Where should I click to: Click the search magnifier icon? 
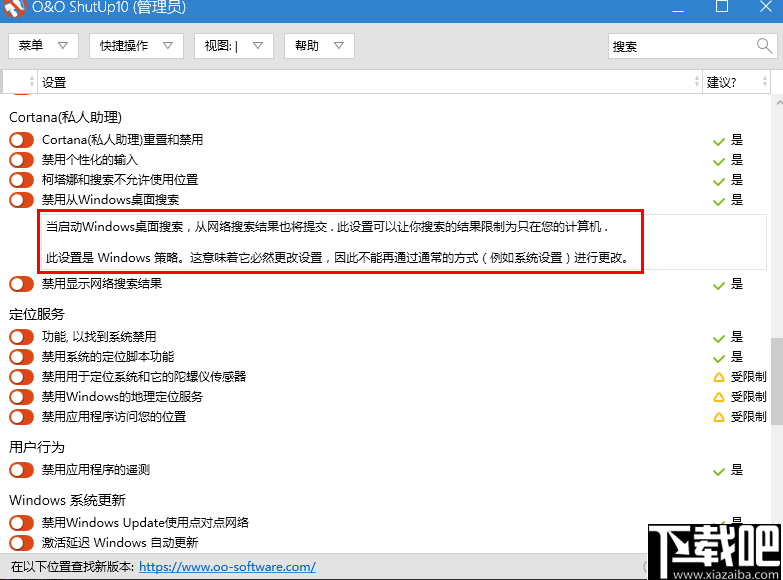764,46
